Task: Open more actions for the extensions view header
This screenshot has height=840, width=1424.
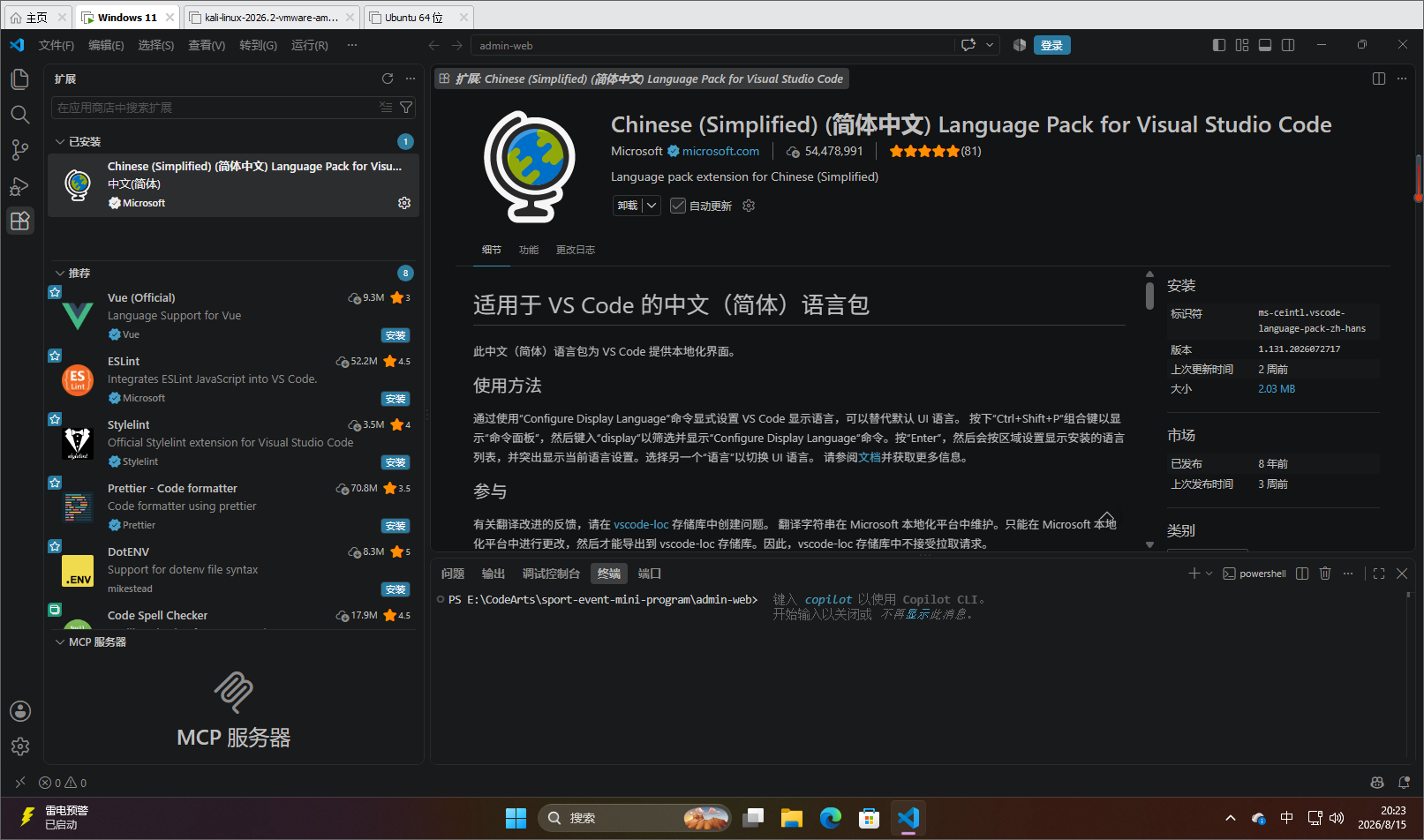Action: [x=411, y=79]
